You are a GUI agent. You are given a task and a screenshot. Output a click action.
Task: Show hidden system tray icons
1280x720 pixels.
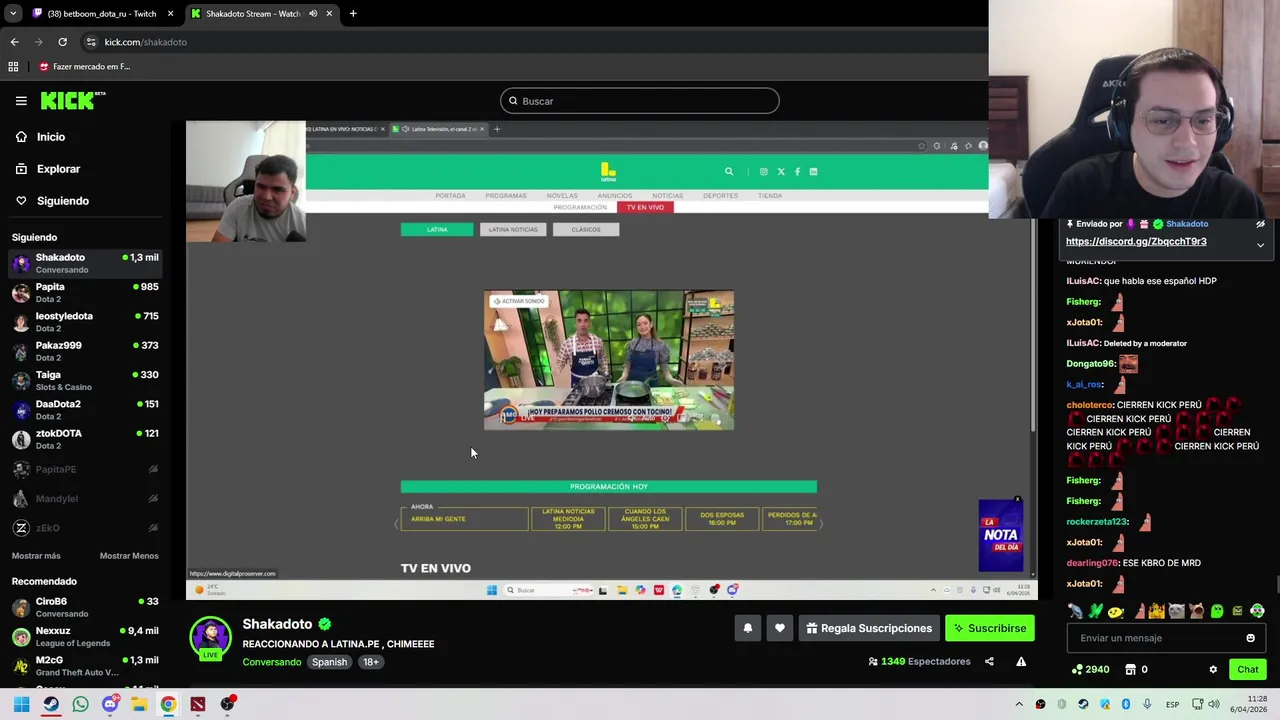point(1019,705)
